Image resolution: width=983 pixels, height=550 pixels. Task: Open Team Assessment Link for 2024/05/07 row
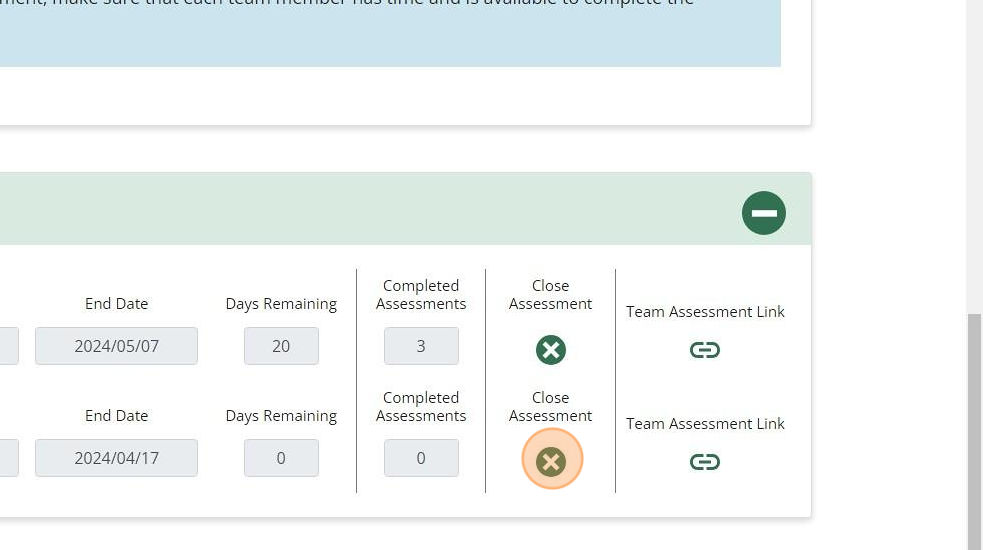[705, 350]
